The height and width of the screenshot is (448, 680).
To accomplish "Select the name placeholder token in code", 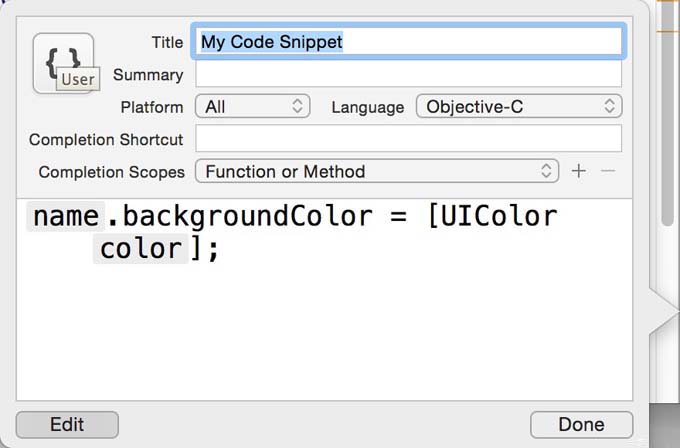I will [66, 216].
